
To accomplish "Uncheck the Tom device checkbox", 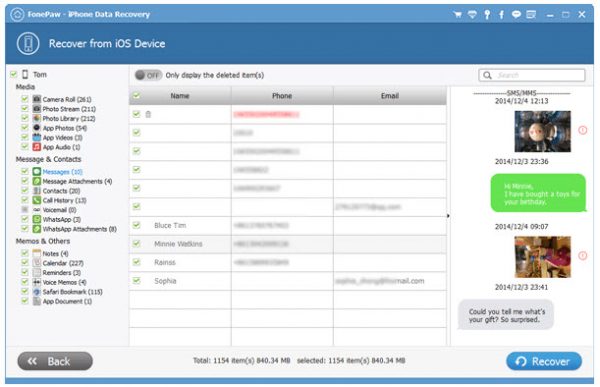I will pos(14,74).
